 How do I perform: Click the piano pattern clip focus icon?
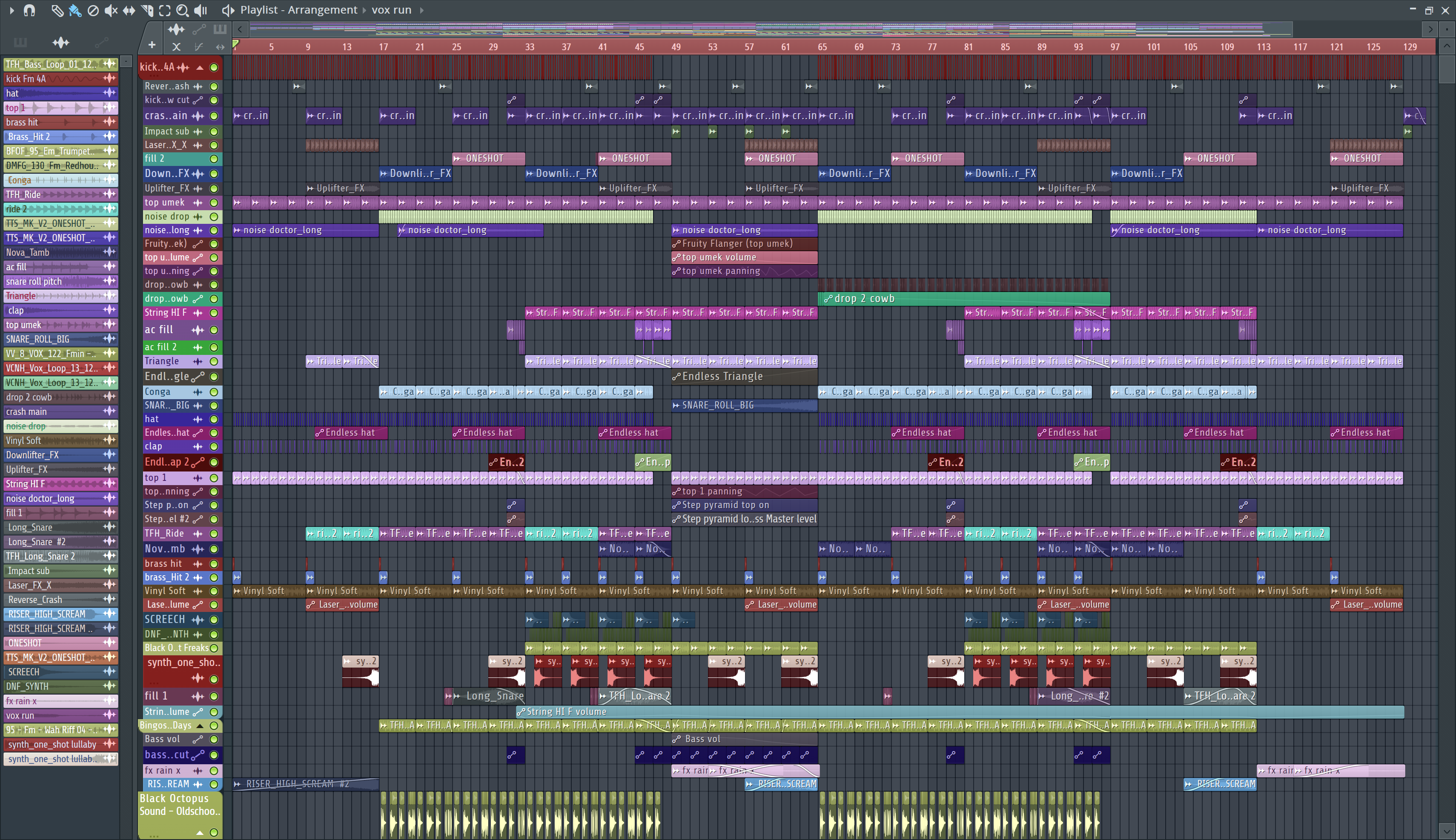click(220, 29)
